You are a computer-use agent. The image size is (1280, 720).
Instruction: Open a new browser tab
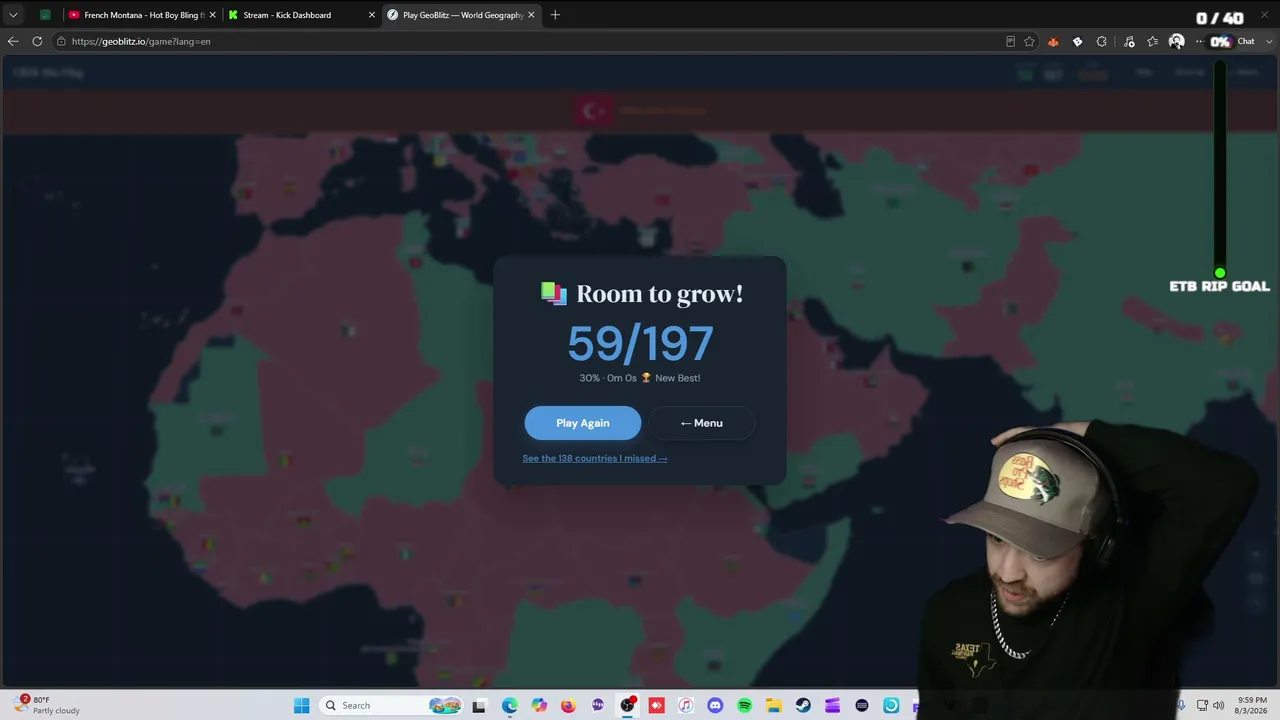click(555, 15)
